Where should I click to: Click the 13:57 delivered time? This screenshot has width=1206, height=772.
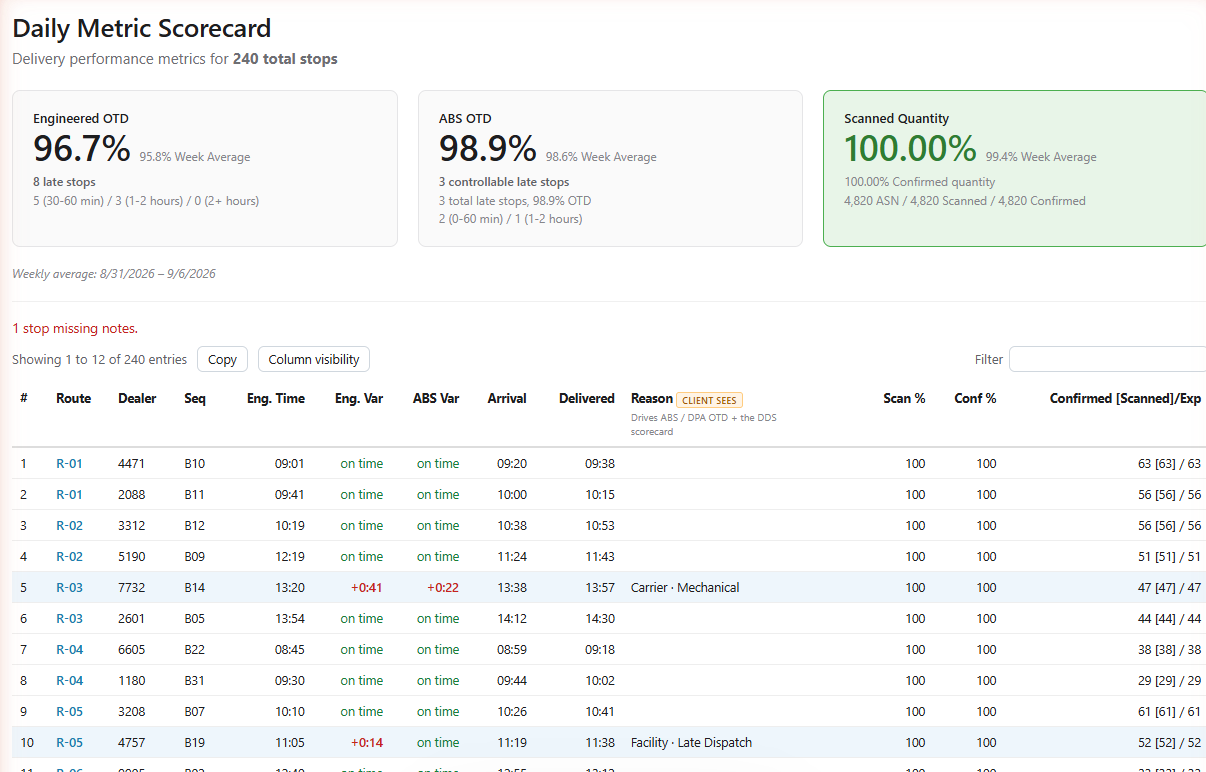pyautogui.click(x=600, y=587)
